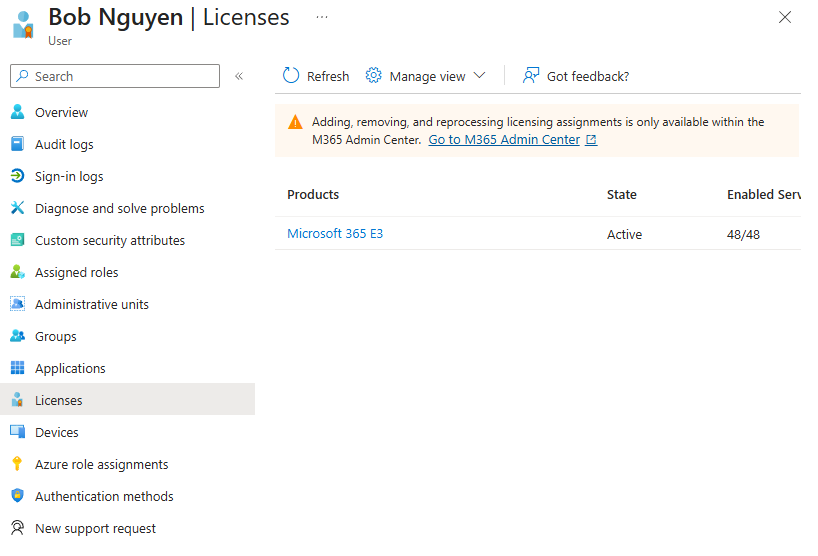
Task: Click the Active state cell
Action: [x=624, y=234]
